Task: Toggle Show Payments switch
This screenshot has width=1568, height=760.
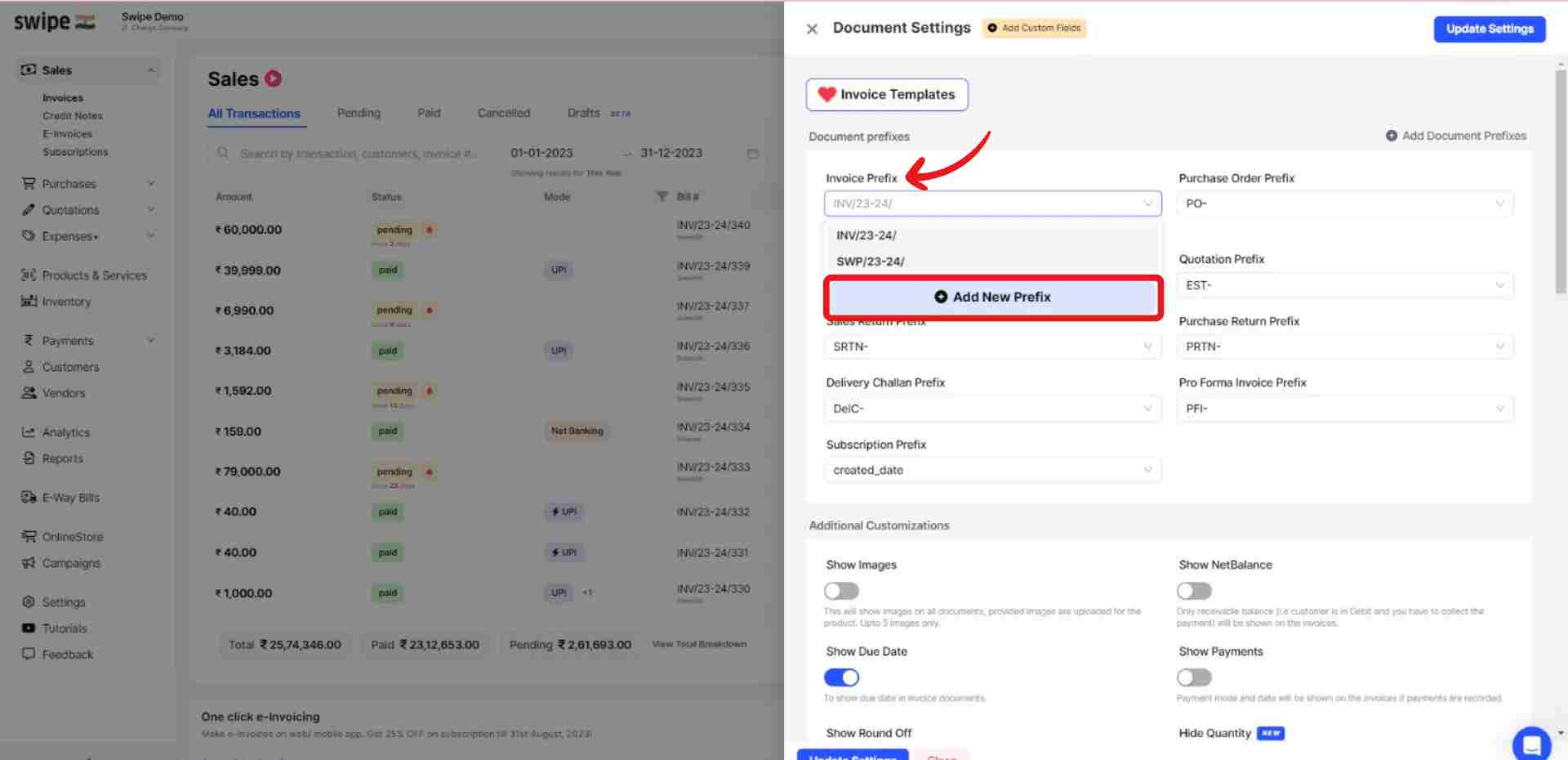Action: 1194,677
